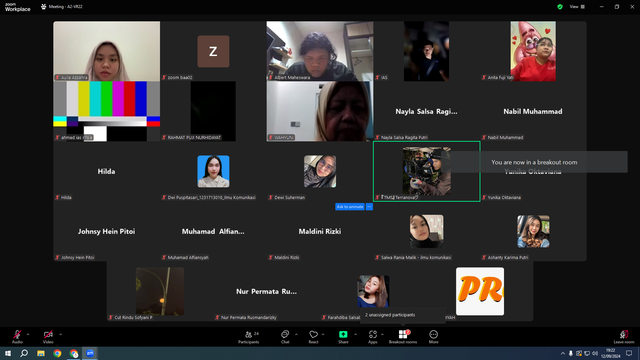Open the first Chrome taskbar icon

coord(57,353)
